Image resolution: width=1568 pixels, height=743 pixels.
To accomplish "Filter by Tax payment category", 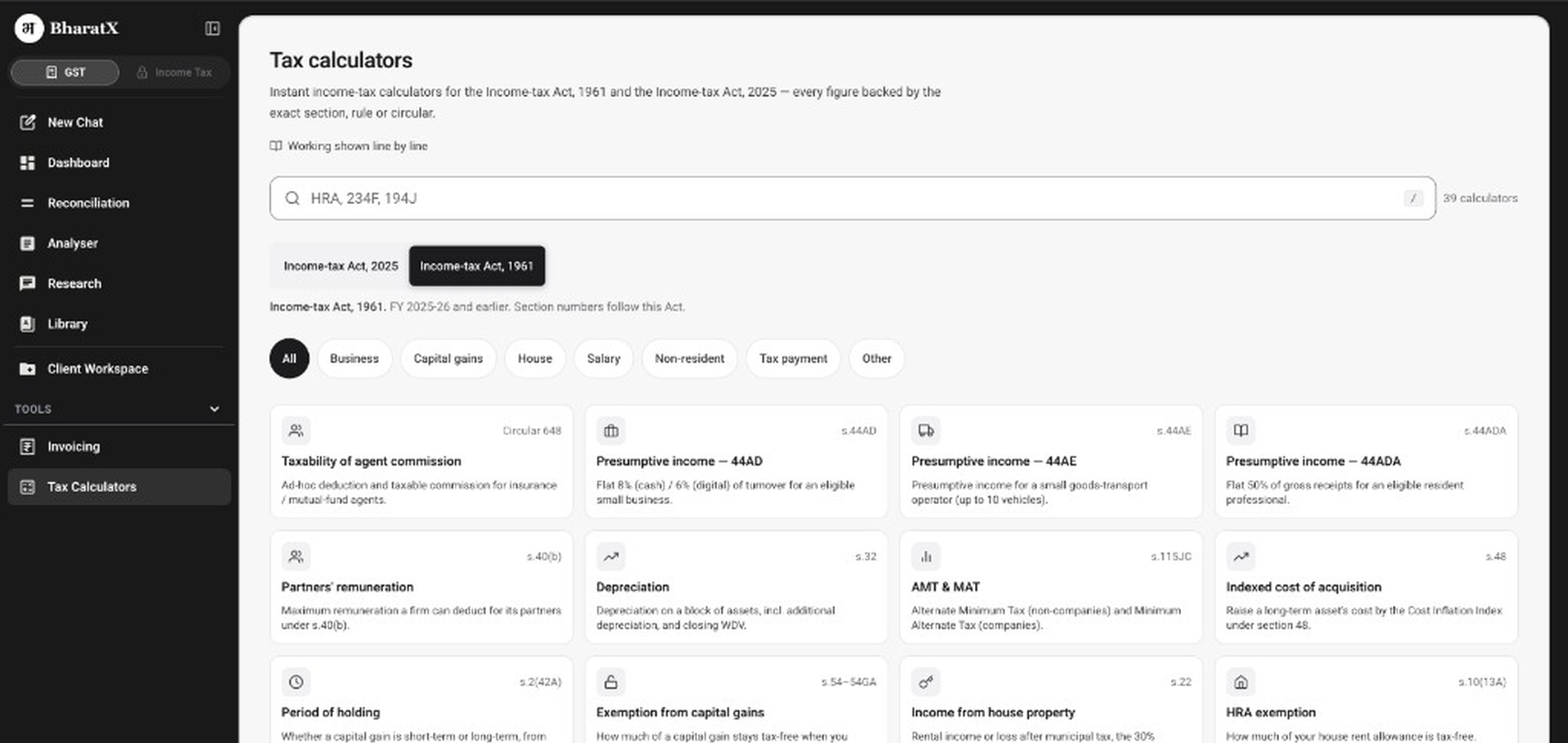I will pyautogui.click(x=793, y=358).
